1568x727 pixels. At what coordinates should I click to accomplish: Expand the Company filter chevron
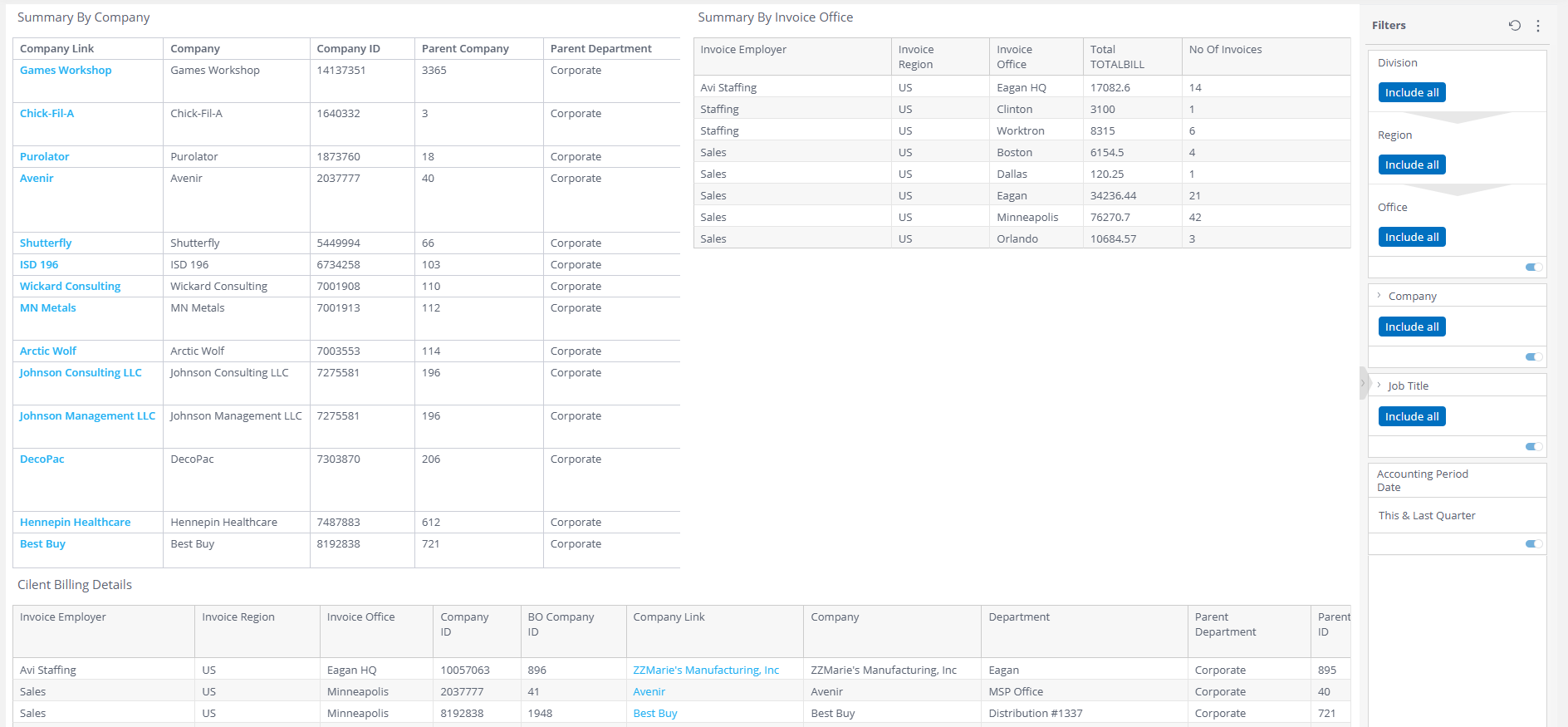[1379, 296]
